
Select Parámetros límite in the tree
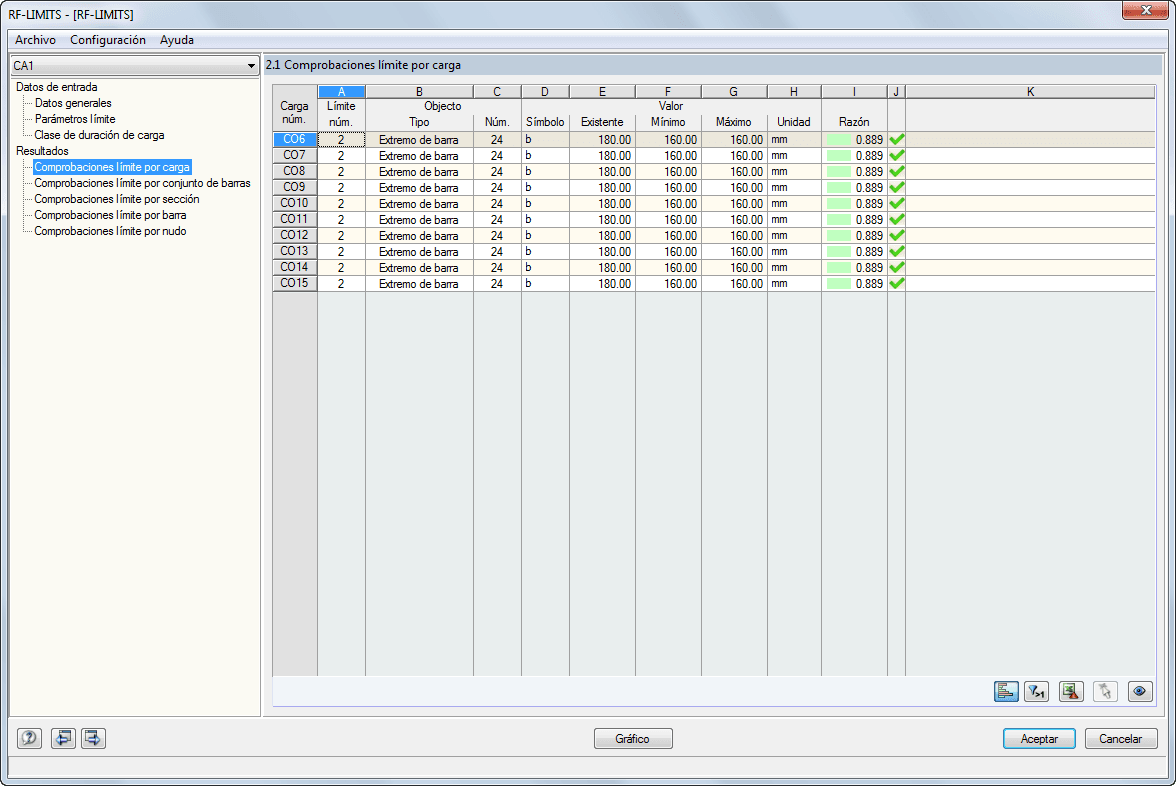tap(75, 118)
